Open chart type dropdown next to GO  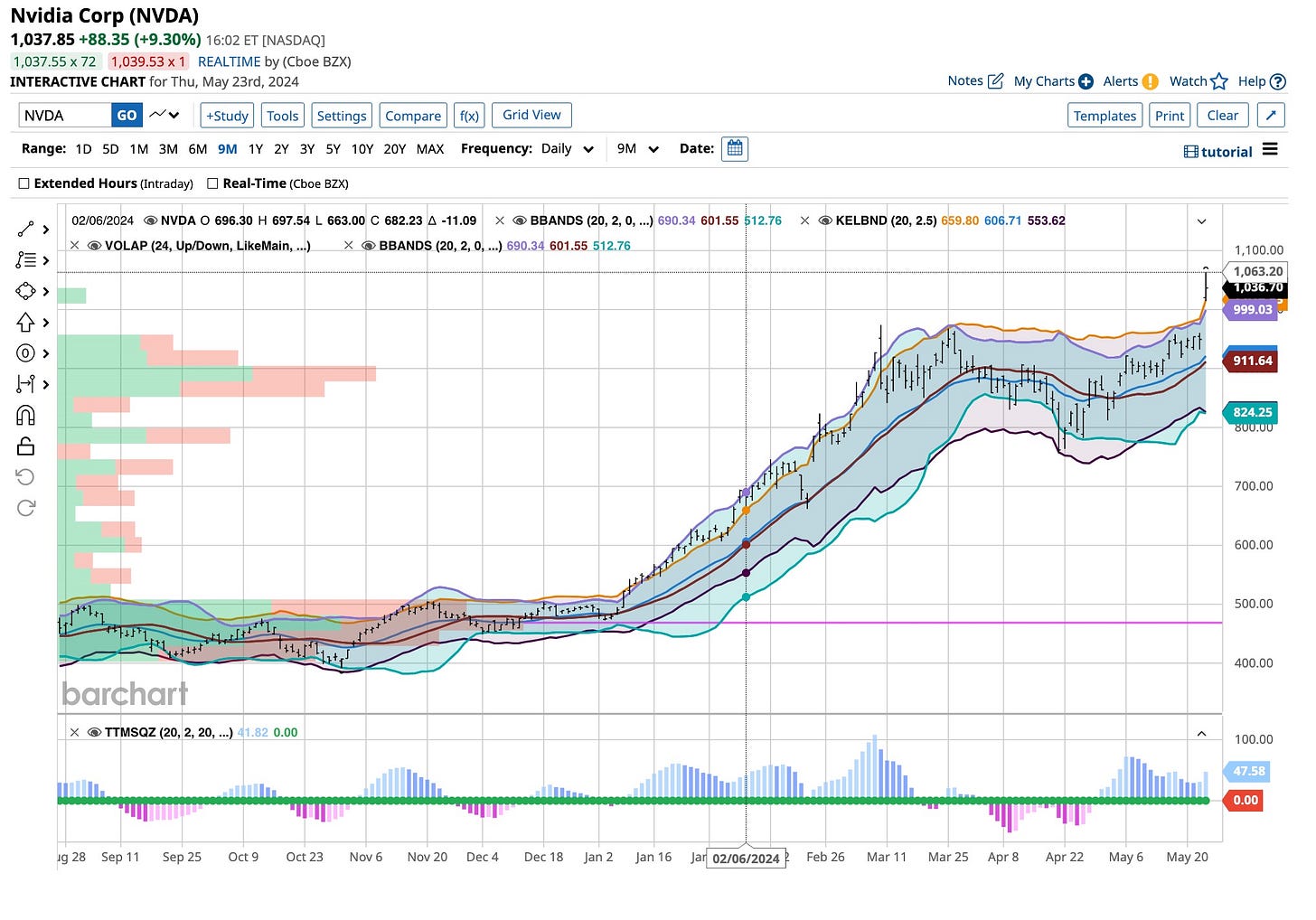pos(165,115)
